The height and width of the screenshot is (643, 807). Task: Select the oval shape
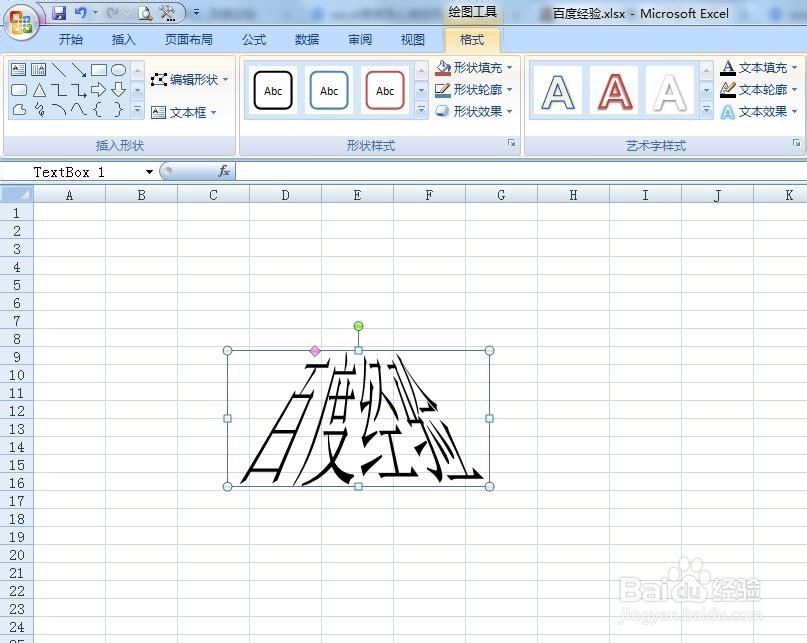tap(118, 69)
